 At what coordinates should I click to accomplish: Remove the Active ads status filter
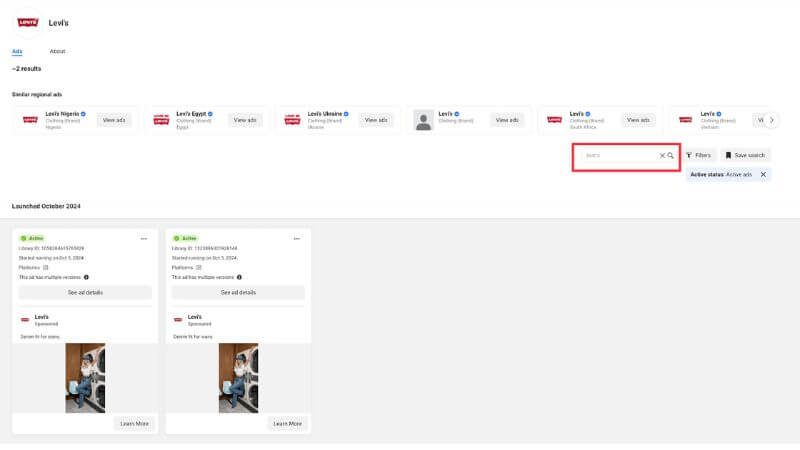(x=763, y=174)
